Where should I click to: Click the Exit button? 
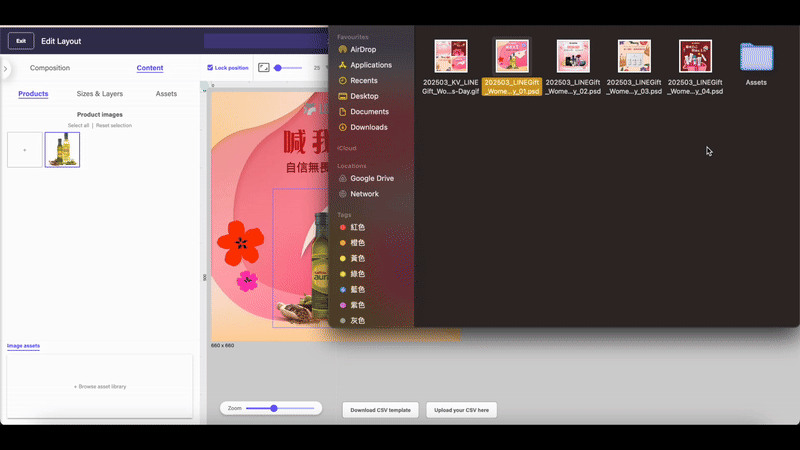pos(21,41)
